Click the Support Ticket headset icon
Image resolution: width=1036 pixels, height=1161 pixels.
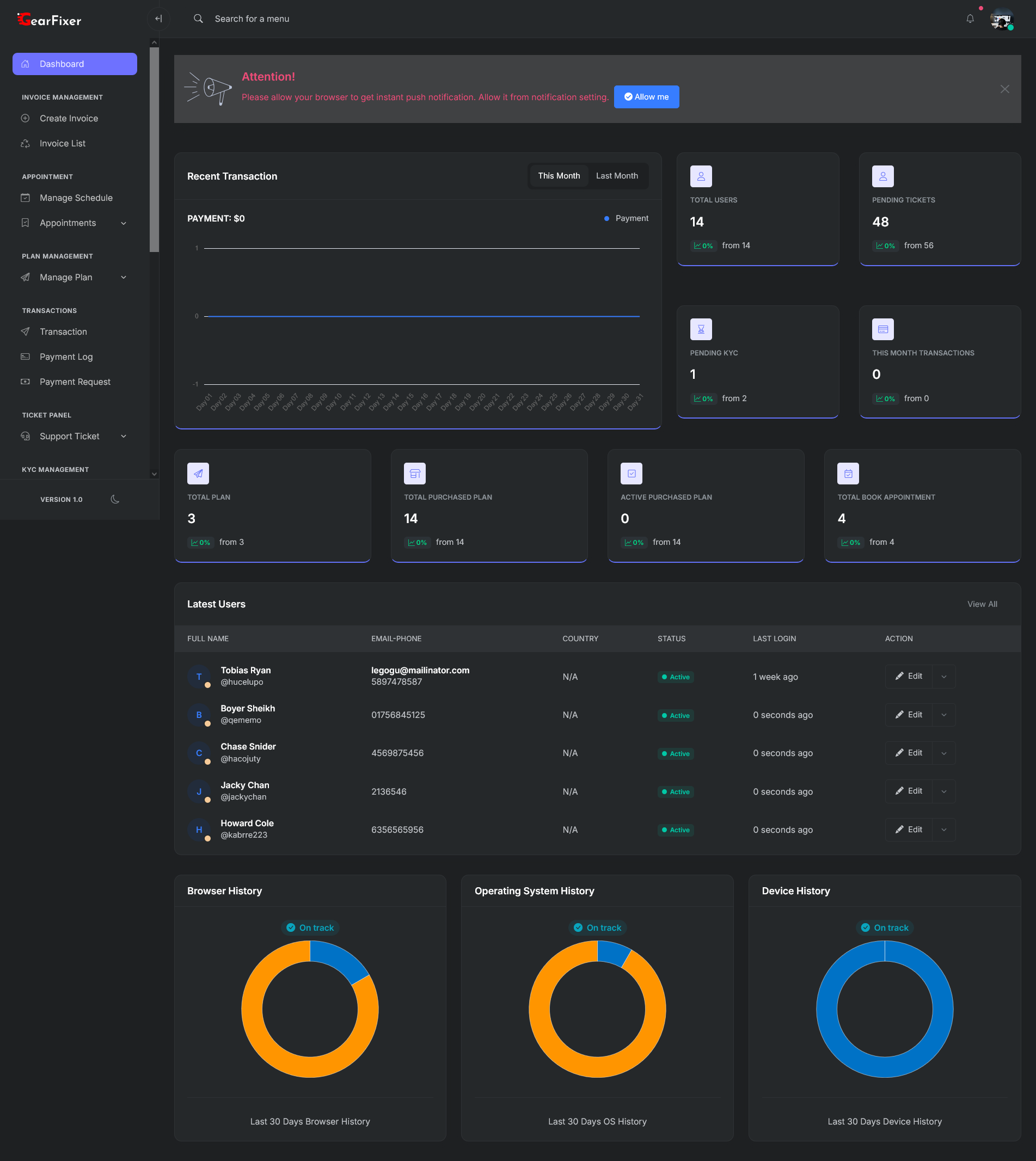click(25, 437)
